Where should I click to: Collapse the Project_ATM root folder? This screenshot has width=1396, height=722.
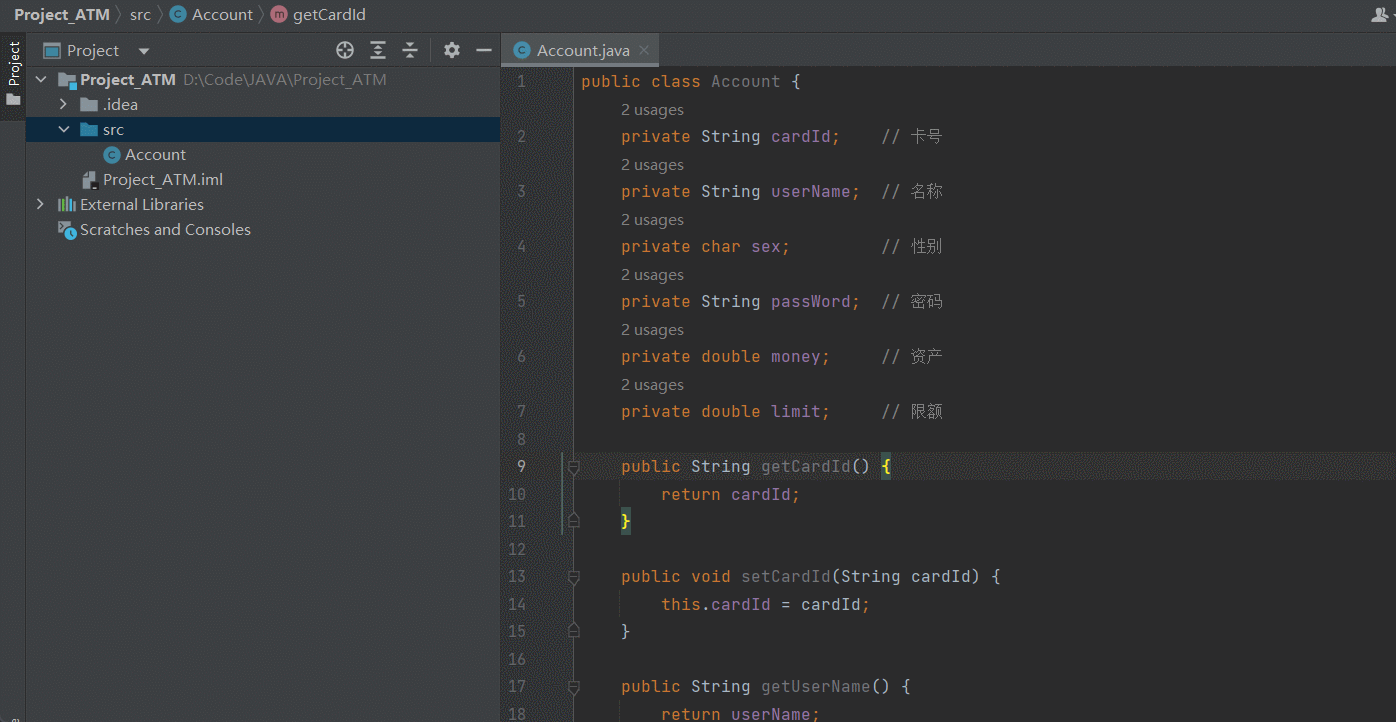41,79
